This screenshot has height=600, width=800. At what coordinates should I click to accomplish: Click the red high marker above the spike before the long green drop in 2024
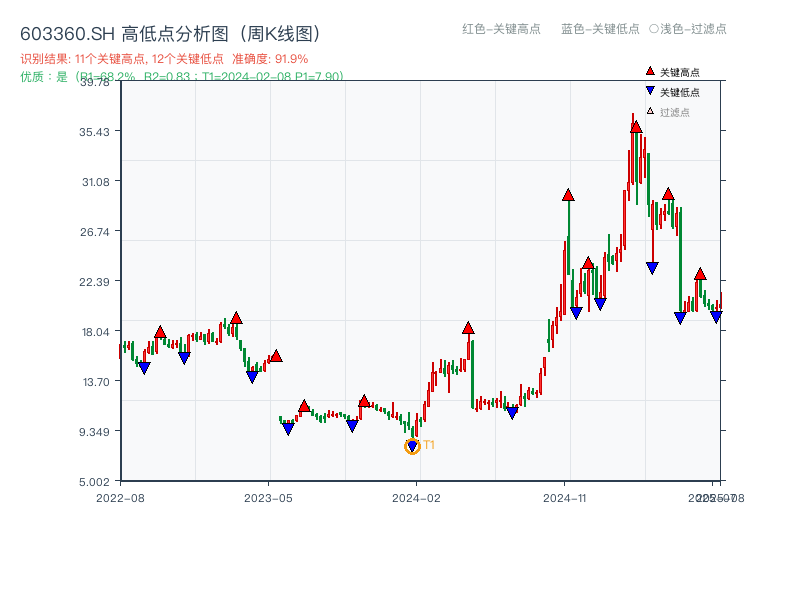(468, 328)
